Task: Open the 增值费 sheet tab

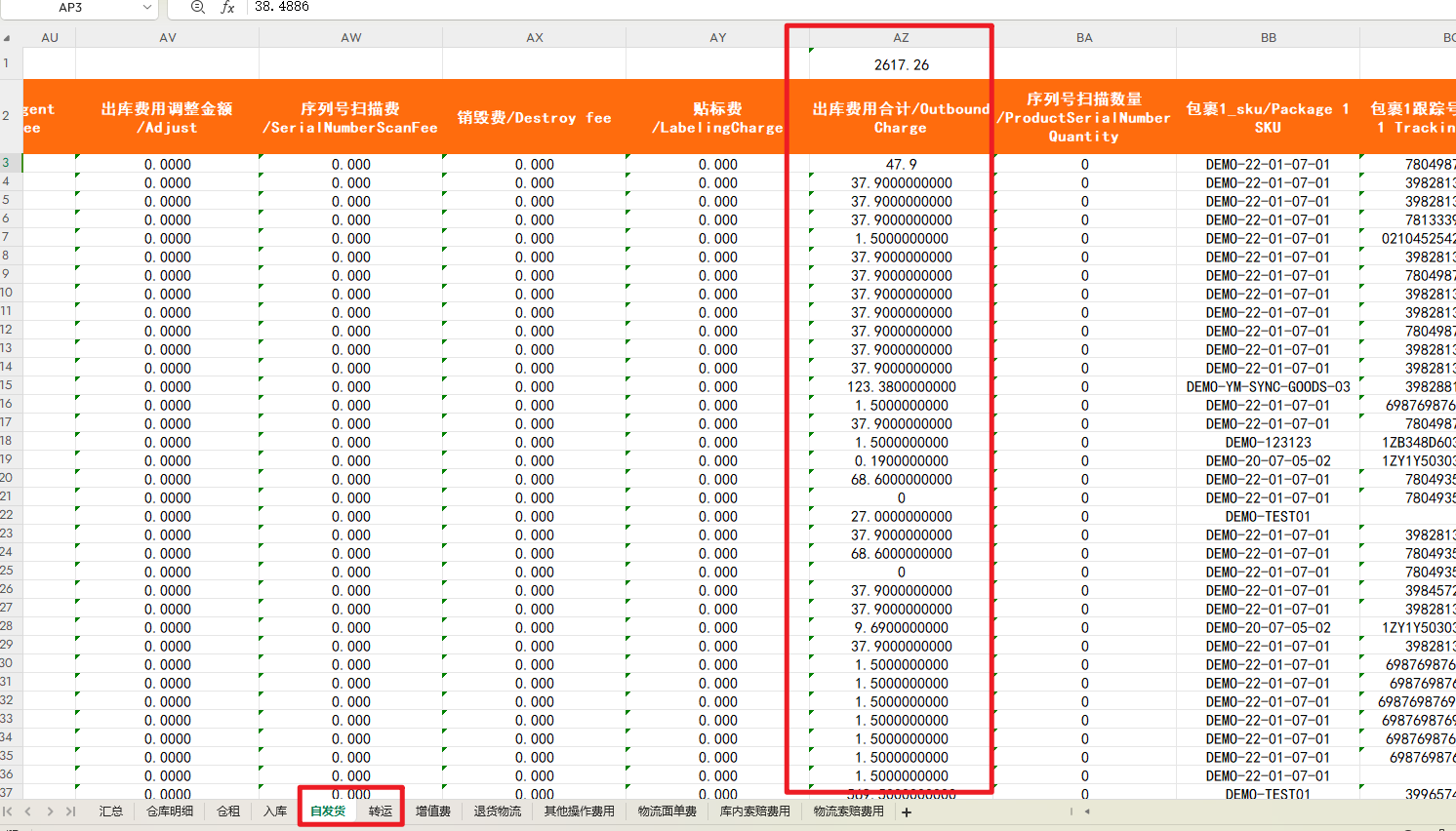Action: pos(433,811)
